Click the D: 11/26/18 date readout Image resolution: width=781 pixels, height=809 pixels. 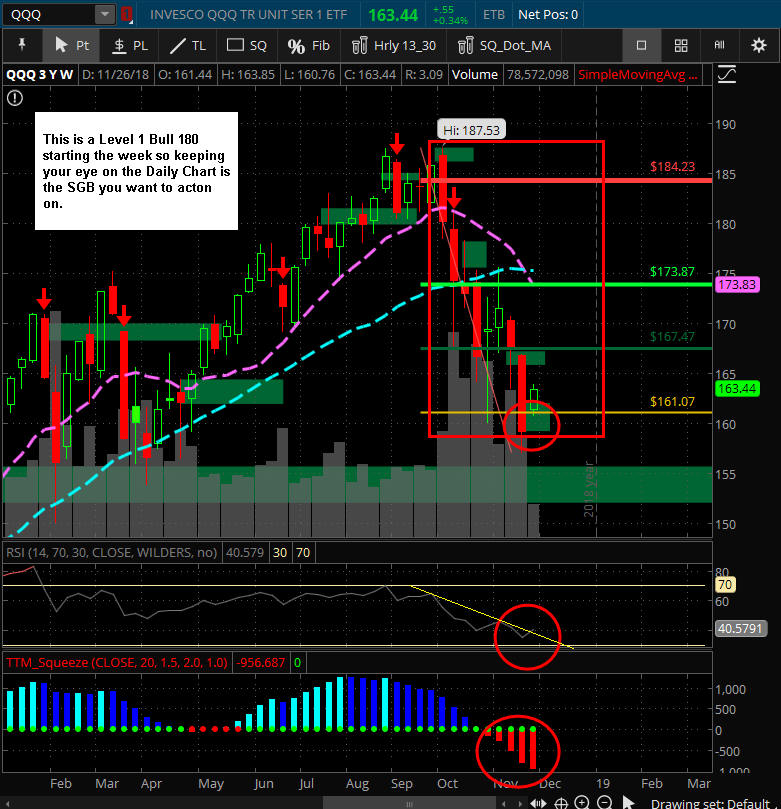[x=116, y=75]
